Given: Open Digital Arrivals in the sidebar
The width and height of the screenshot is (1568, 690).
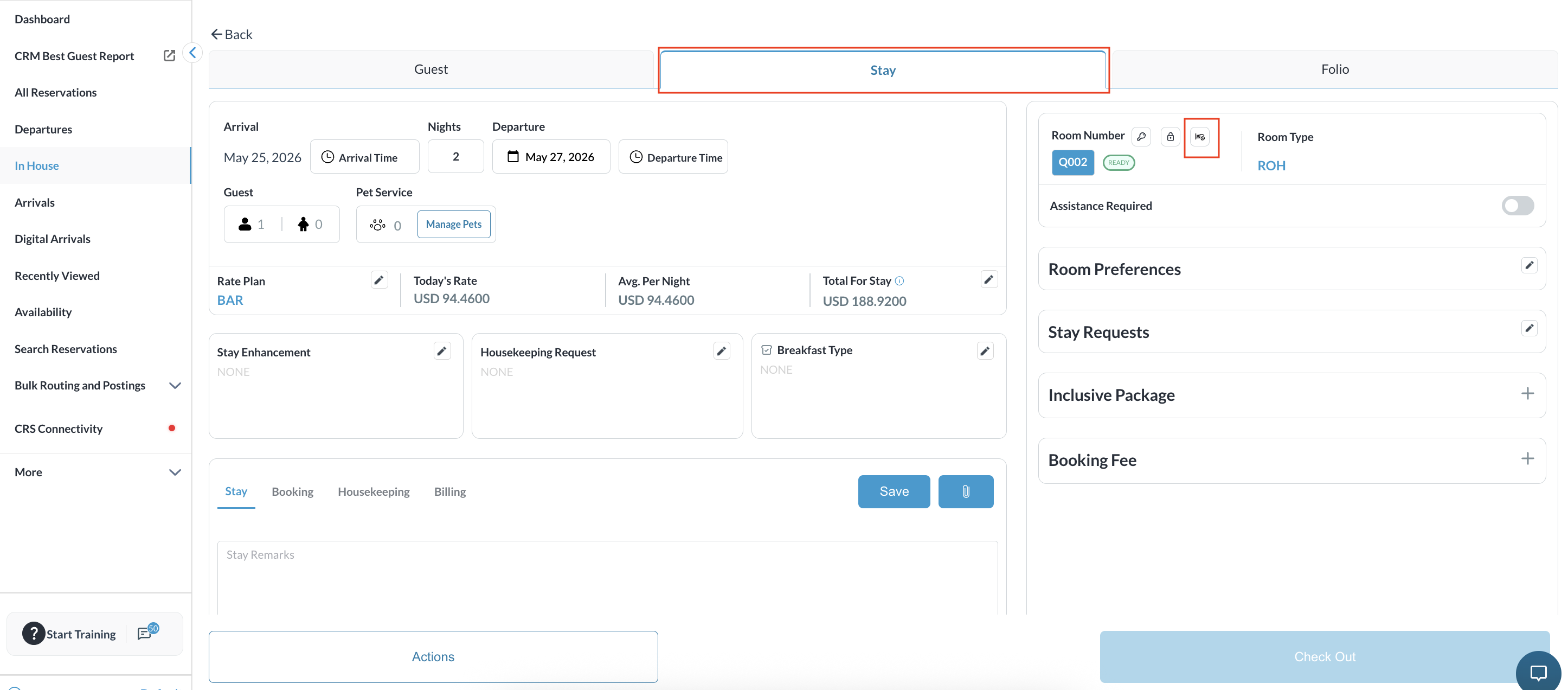Looking at the screenshot, I should coord(53,239).
